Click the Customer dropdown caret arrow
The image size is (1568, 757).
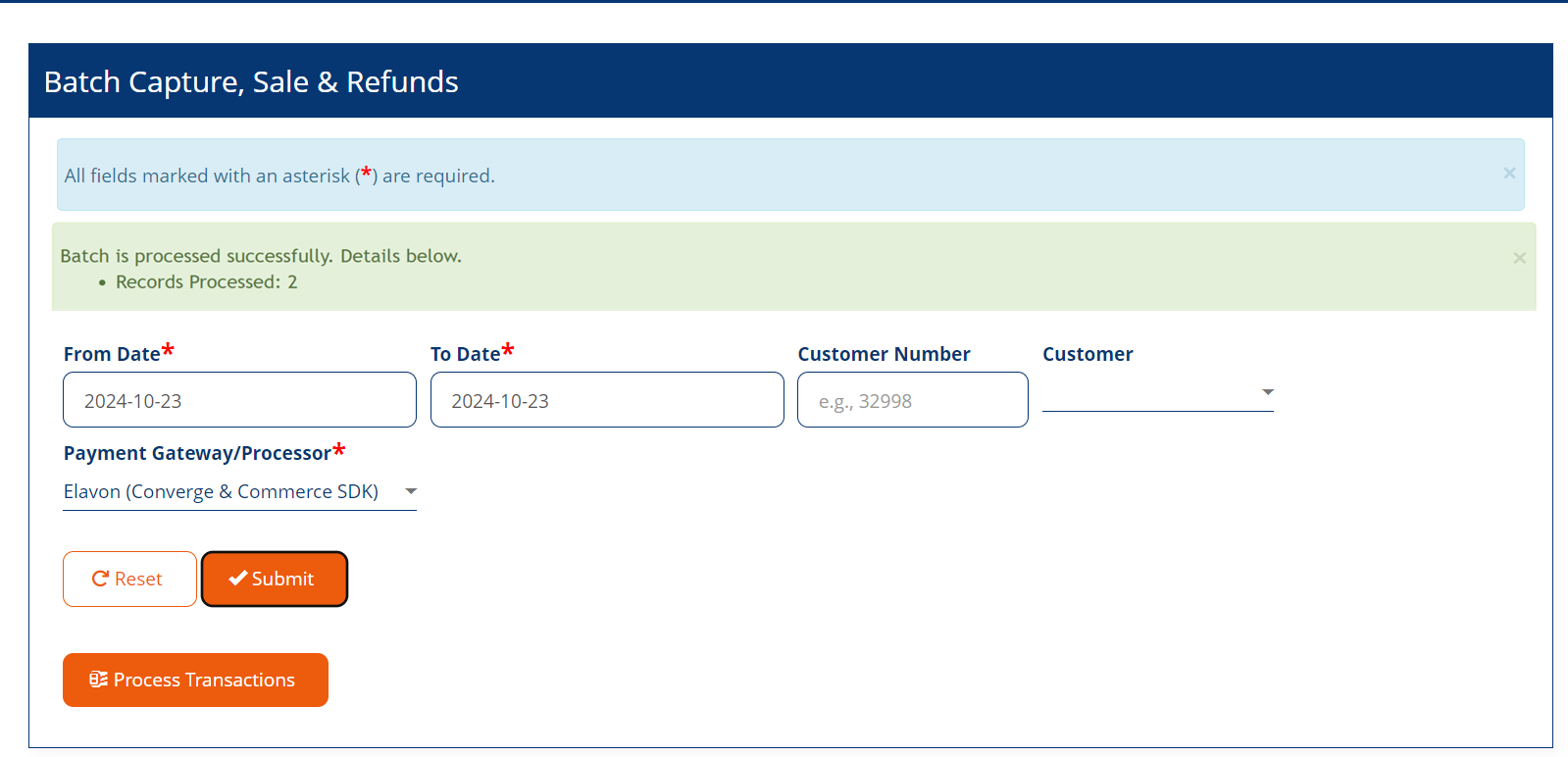(x=1267, y=392)
